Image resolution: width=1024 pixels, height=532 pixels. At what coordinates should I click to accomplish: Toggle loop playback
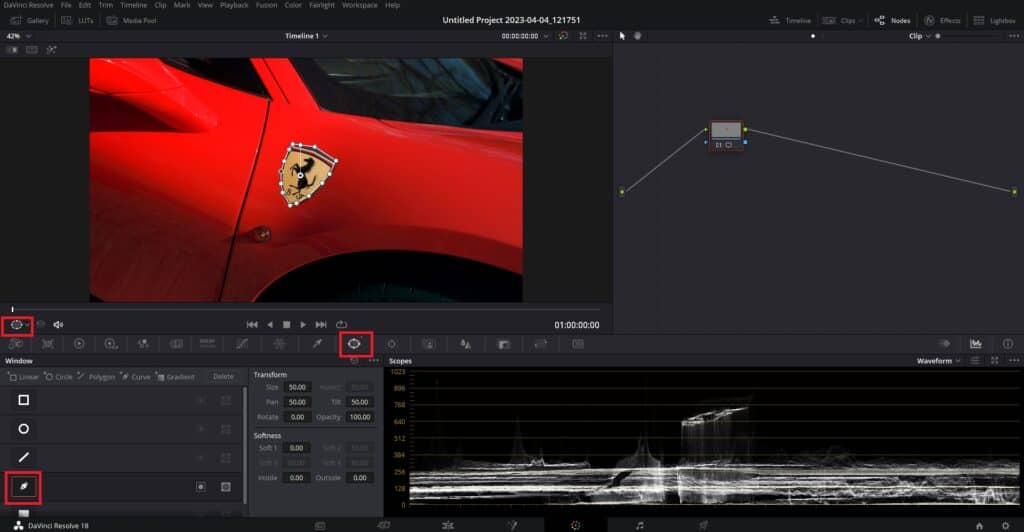pos(341,324)
